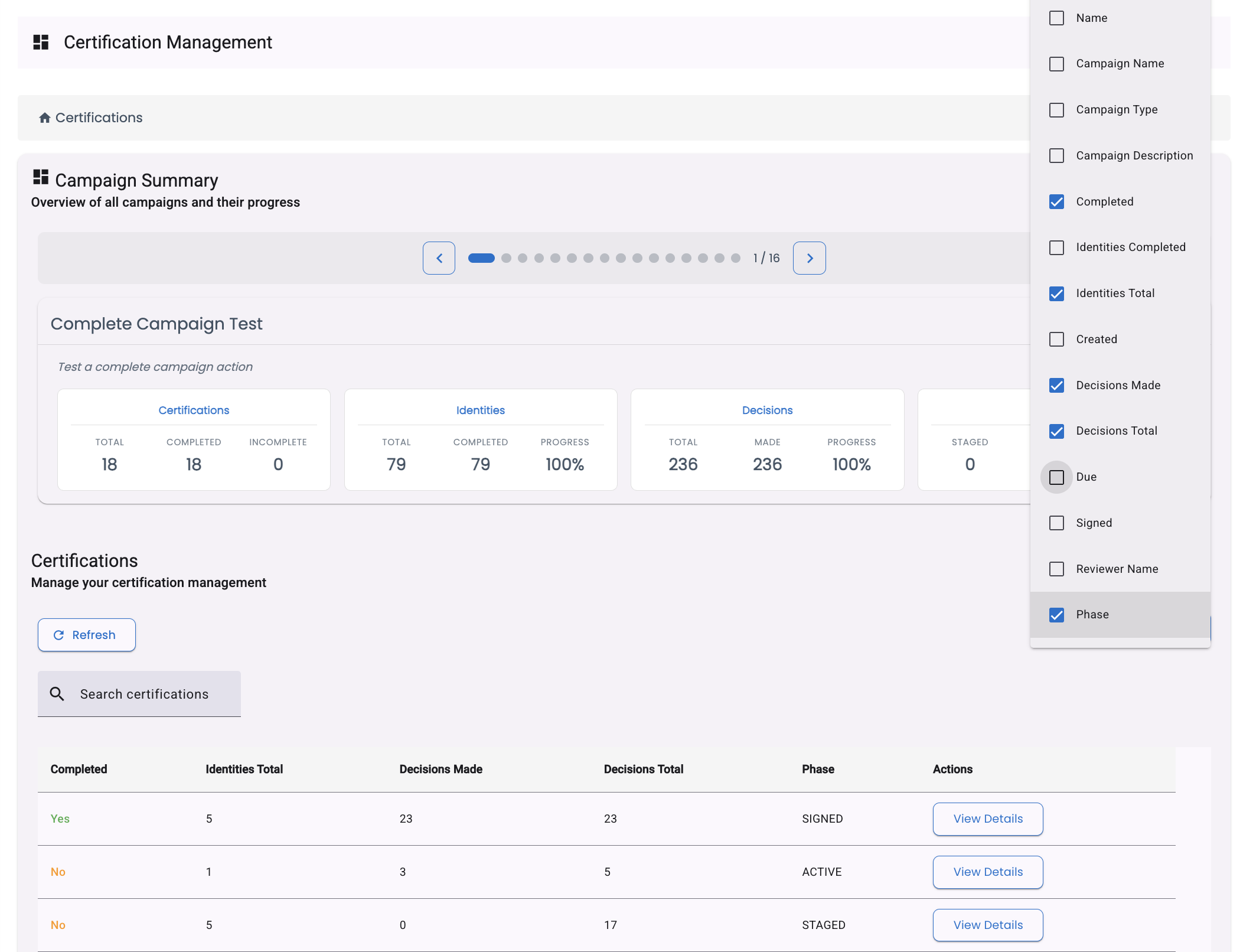Image resolution: width=1253 pixels, height=952 pixels.
Task: Toggle the Identities Total column off
Action: [x=1056, y=293]
